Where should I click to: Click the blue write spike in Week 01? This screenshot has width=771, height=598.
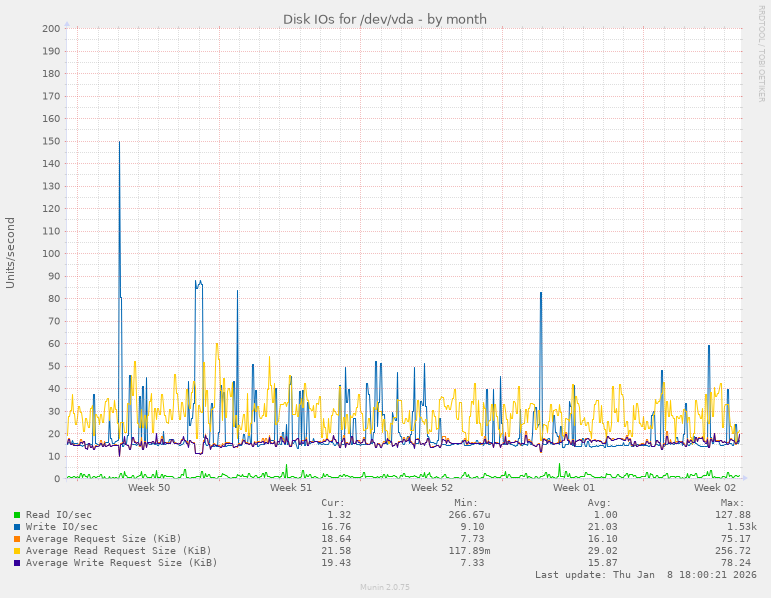(541, 294)
